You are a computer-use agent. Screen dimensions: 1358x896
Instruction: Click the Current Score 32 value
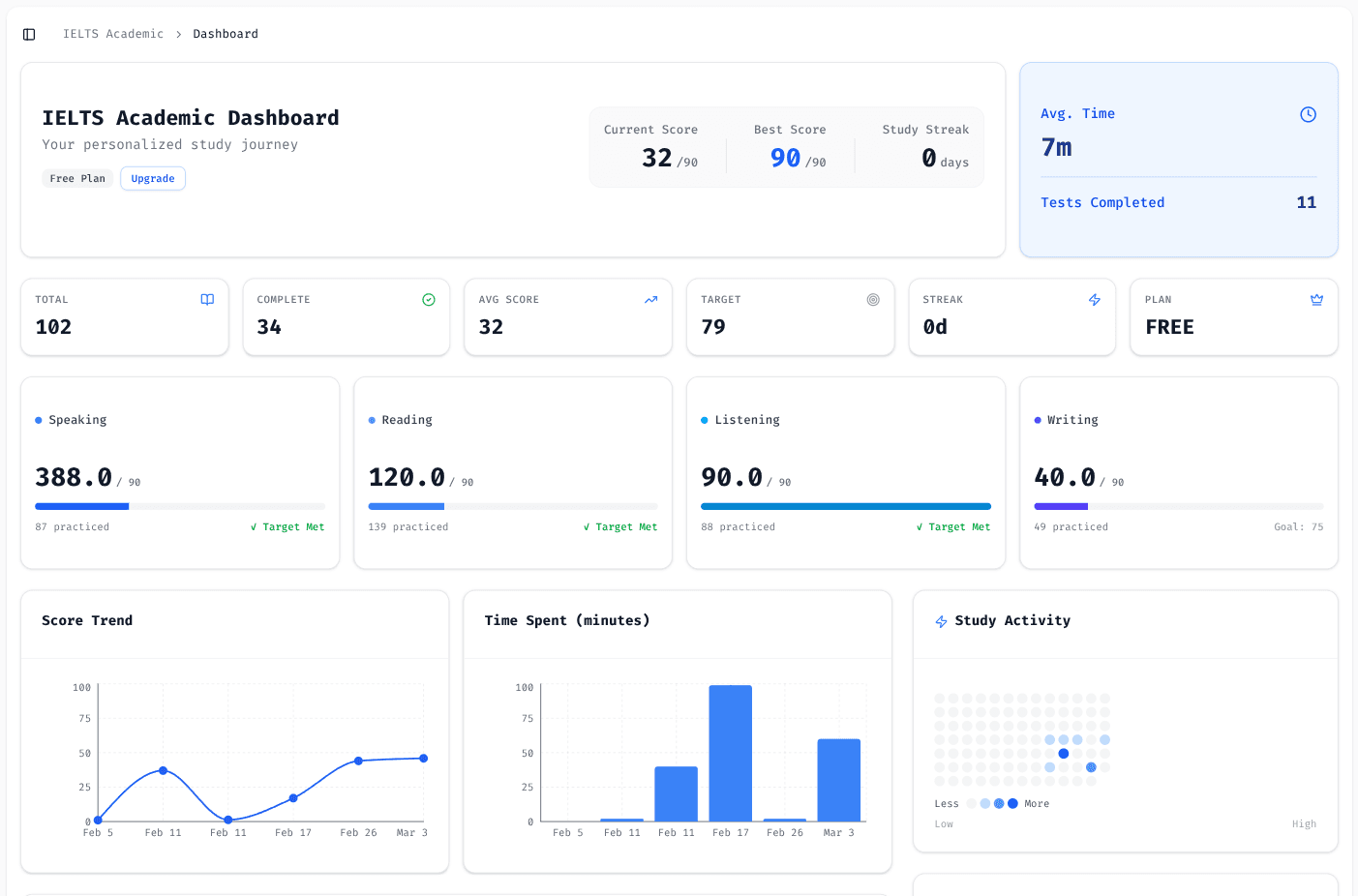pyautogui.click(x=657, y=158)
